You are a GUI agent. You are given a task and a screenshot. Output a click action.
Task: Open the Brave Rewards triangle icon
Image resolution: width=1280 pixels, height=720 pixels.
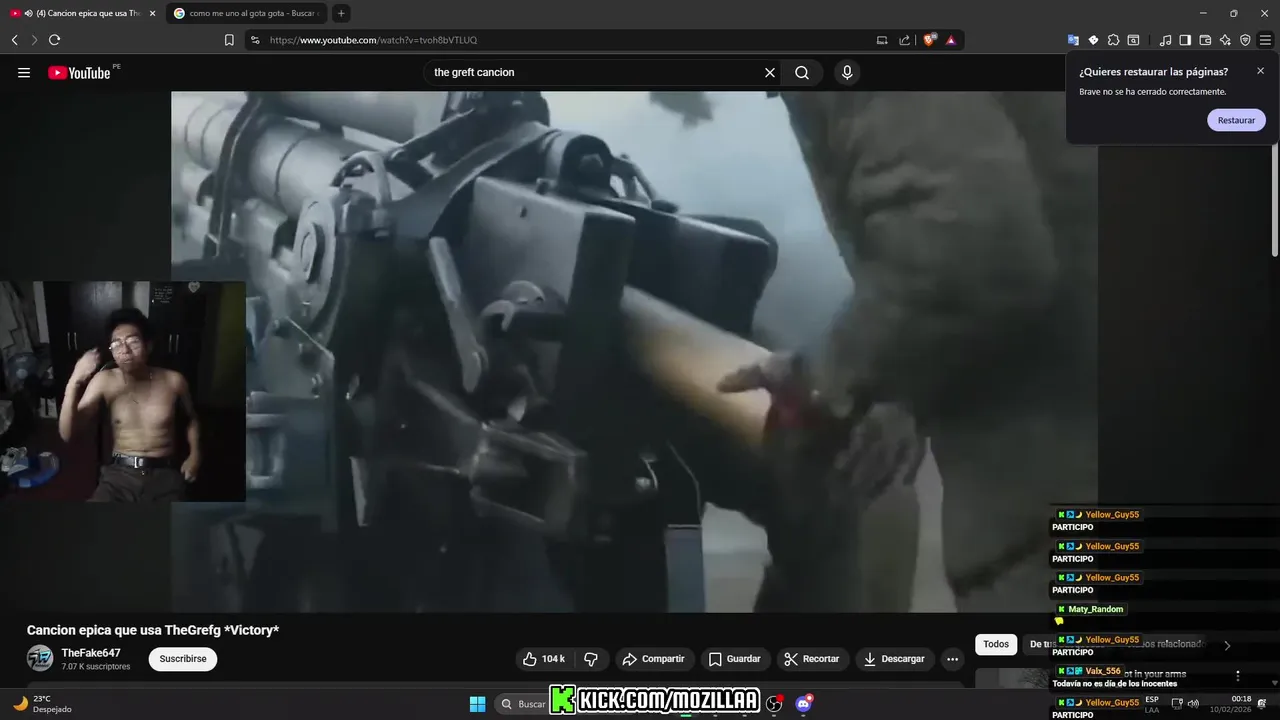pos(951,40)
